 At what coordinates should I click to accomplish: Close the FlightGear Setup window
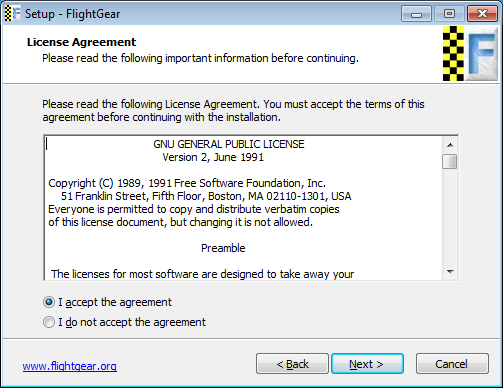click(x=482, y=14)
